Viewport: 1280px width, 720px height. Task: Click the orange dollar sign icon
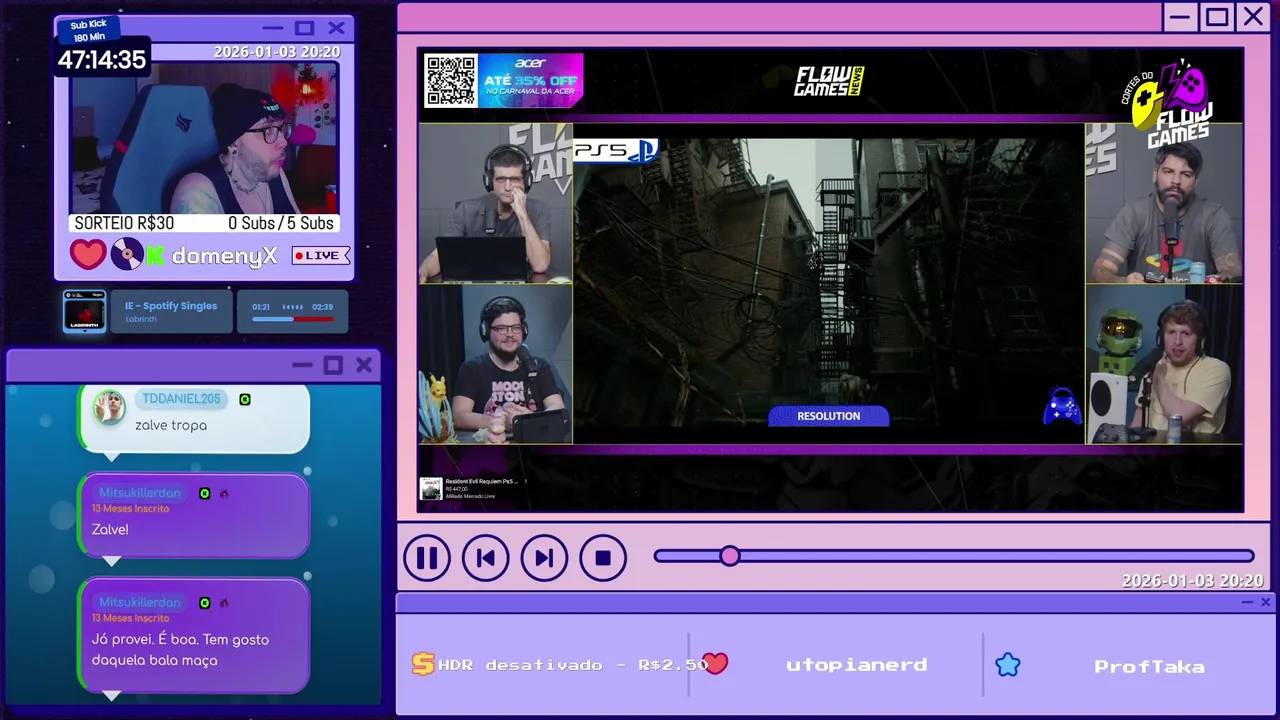[423, 664]
